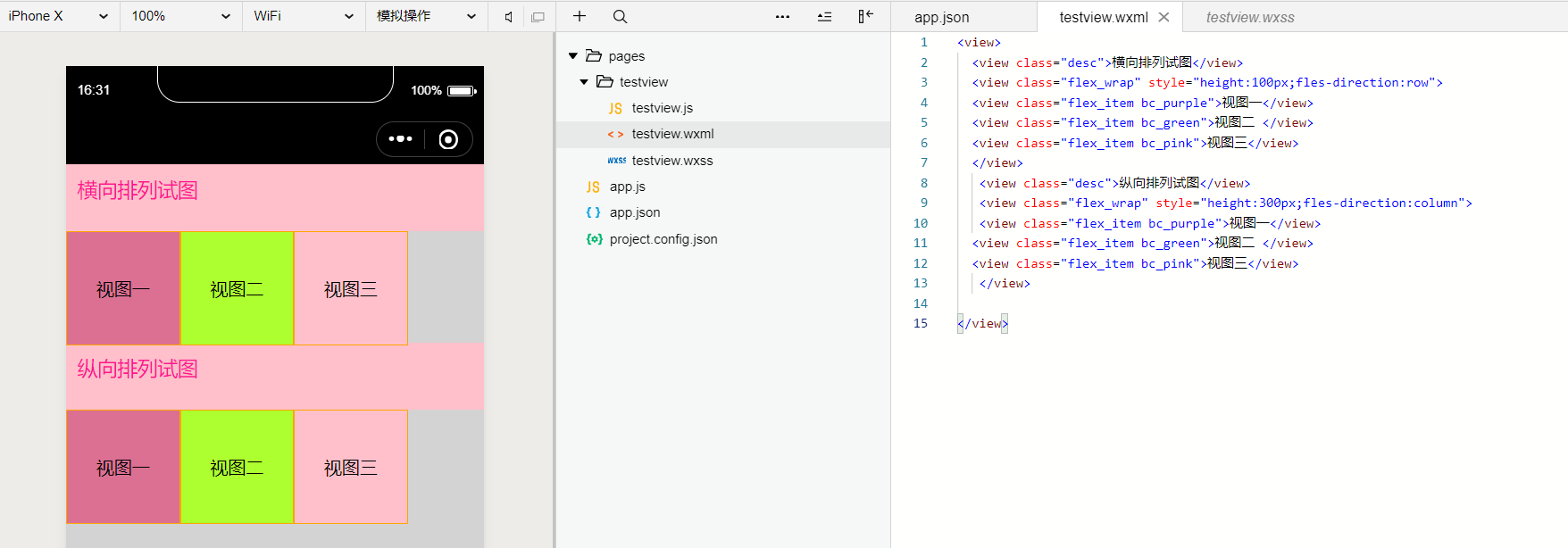Toggle the simulator mute speaker icon

[508, 17]
